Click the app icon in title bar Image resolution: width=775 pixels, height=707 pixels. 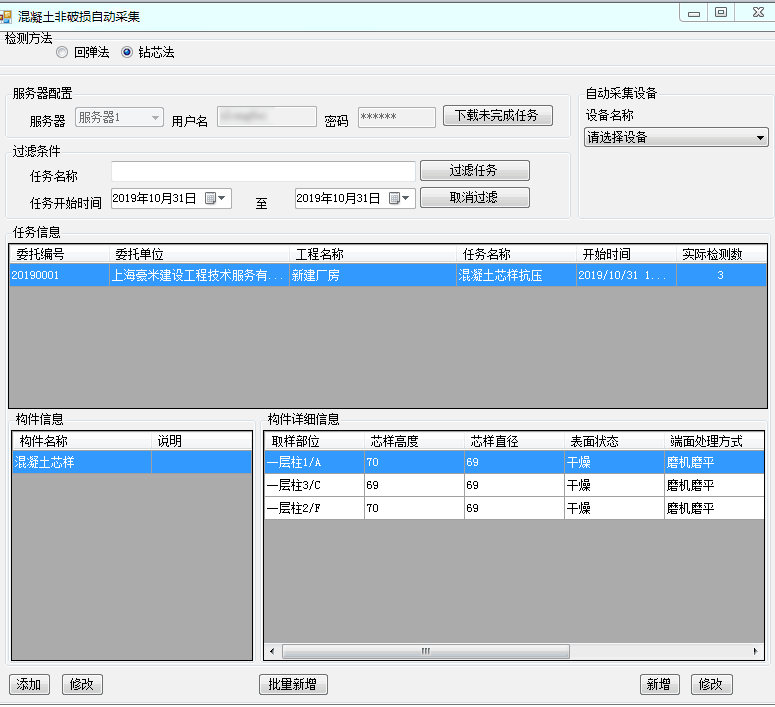coord(8,17)
